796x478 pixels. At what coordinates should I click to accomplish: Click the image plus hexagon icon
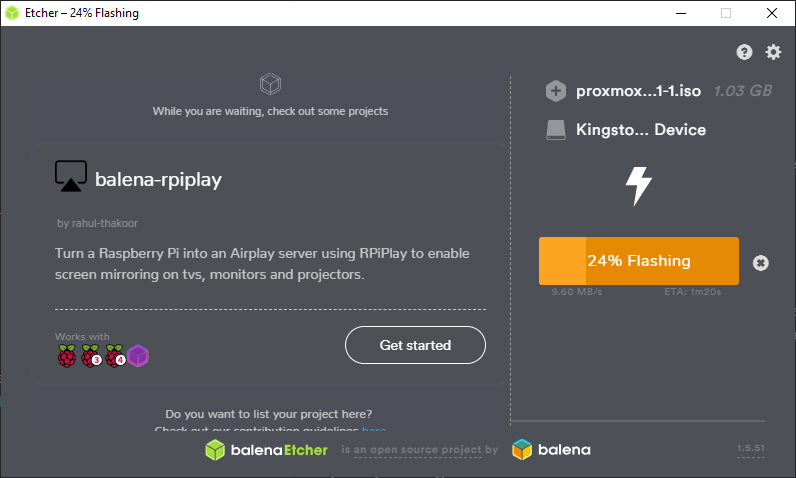(556, 91)
